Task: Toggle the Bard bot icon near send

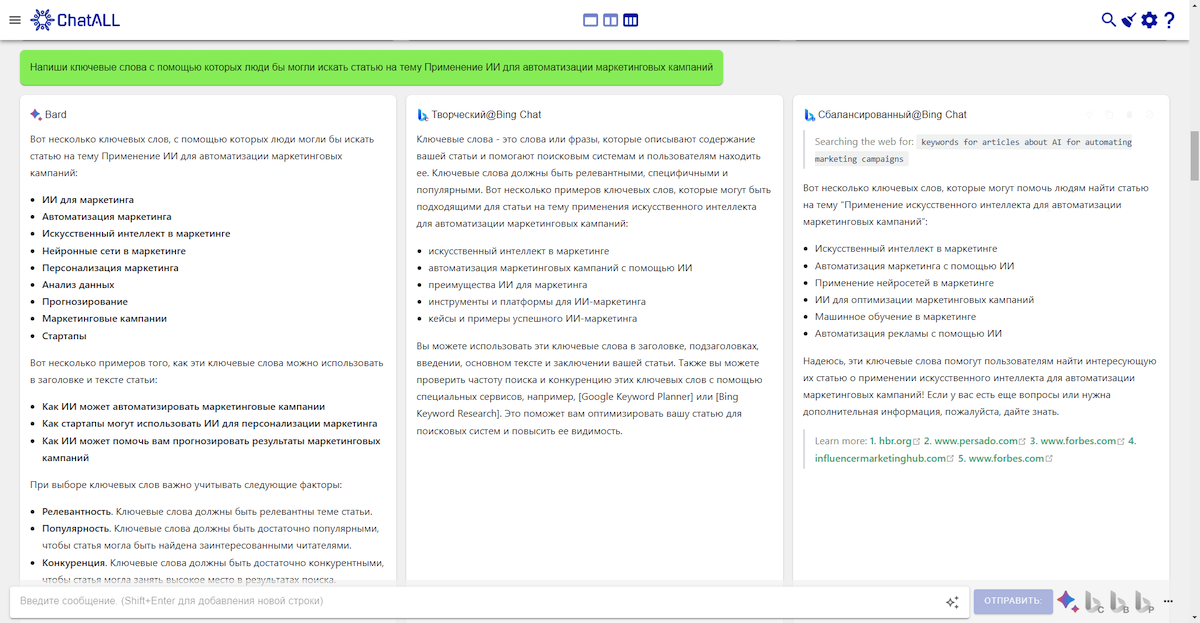Action: [1067, 601]
